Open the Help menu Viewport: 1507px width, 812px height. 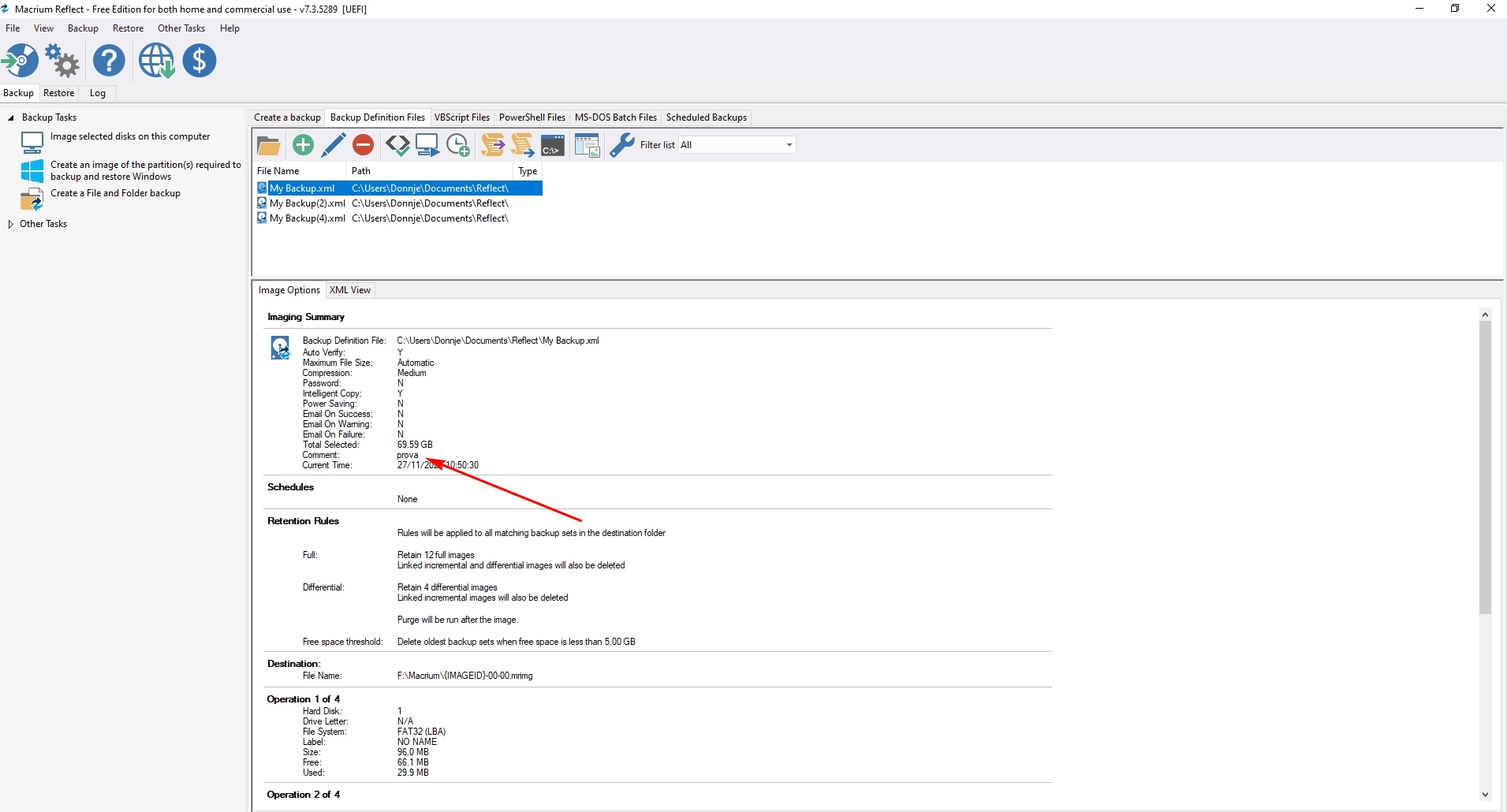(229, 28)
